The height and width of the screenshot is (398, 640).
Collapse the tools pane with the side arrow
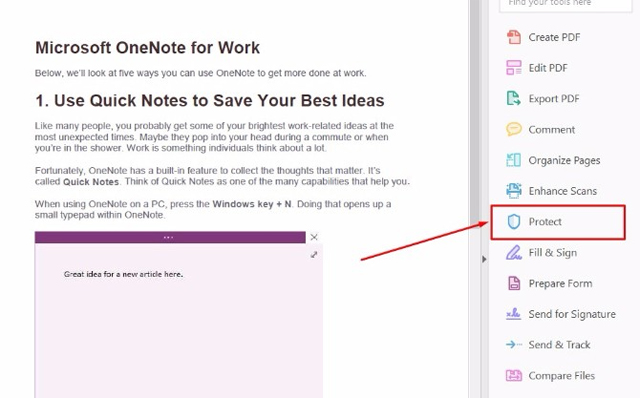[484, 259]
